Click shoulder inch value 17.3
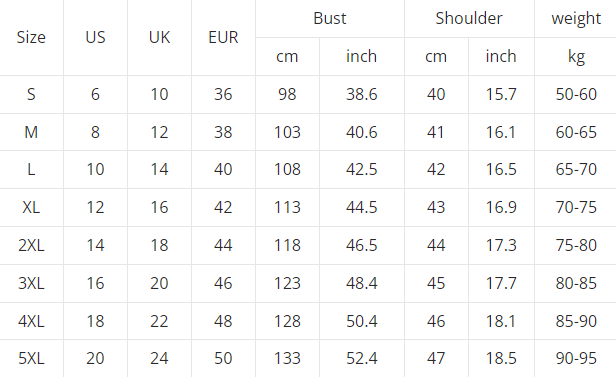The image size is (616, 377). [x=501, y=245]
